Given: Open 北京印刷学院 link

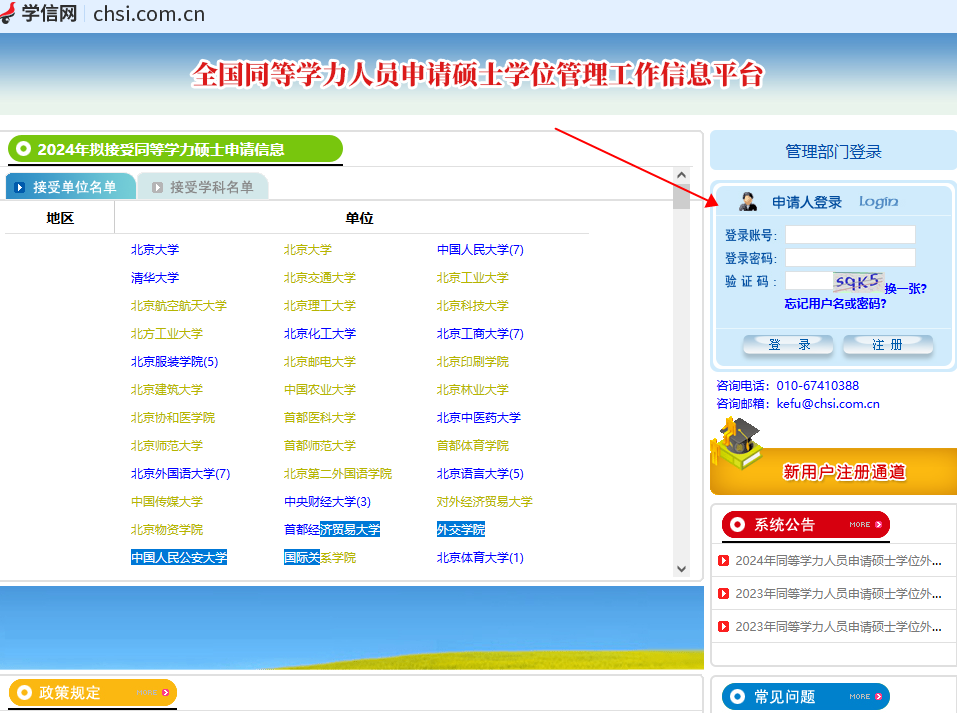Looking at the screenshot, I should [x=472, y=362].
